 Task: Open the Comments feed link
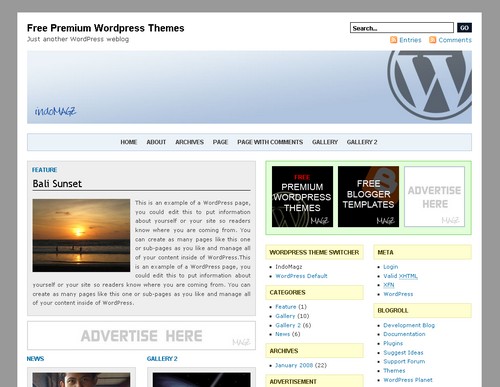tap(455, 40)
